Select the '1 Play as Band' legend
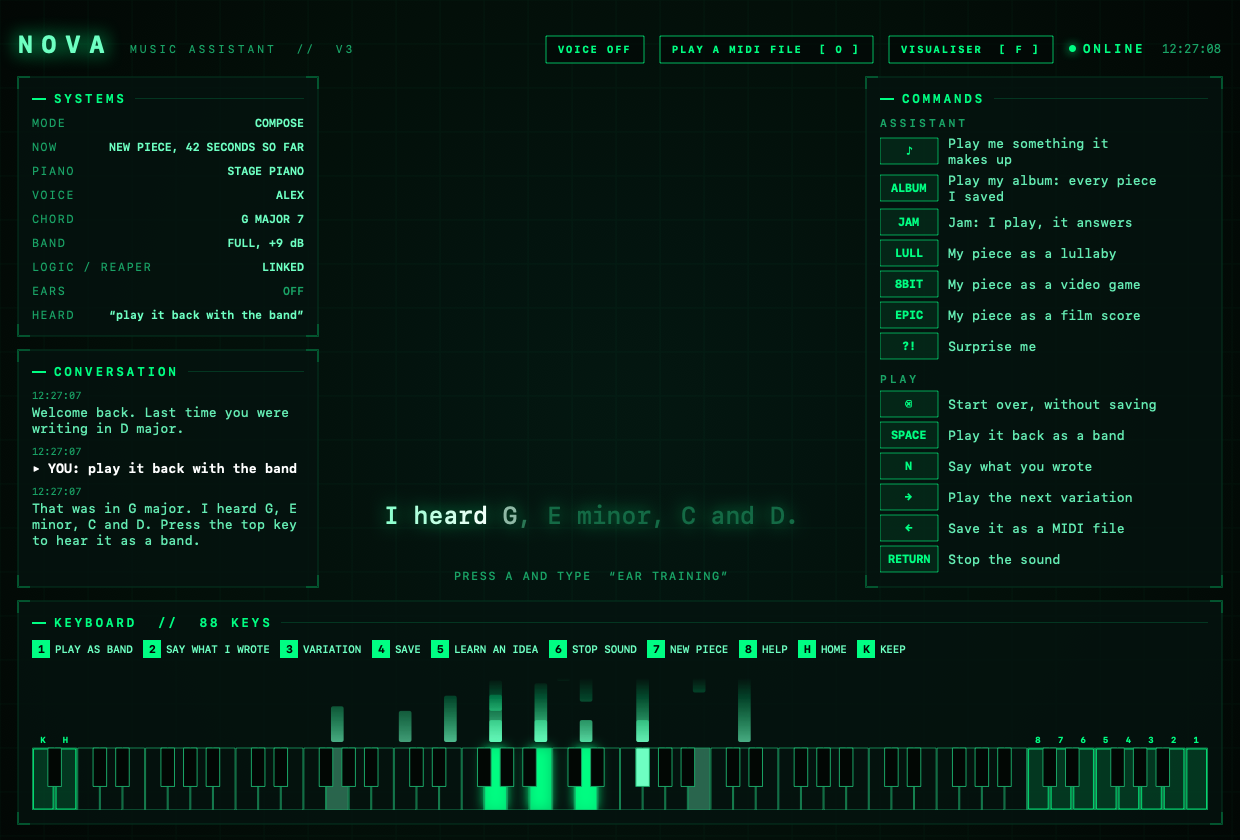This screenshot has height=840, width=1240. pyautogui.click(x=83, y=649)
